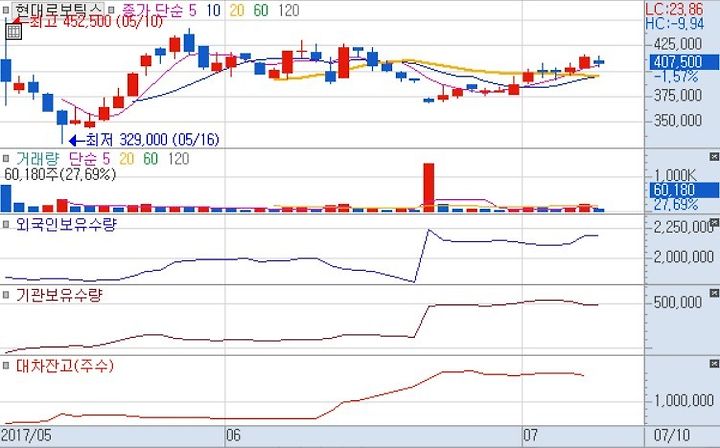Click the 425,000 price axis label
The image size is (720, 448).
678,45
